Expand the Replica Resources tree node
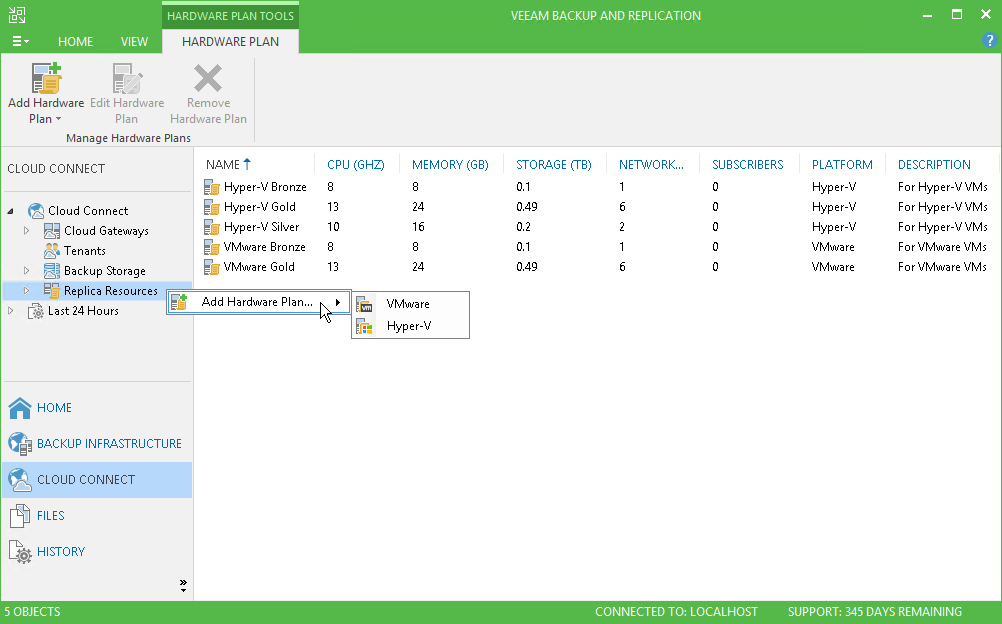This screenshot has width=1002, height=624. [26, 291]
